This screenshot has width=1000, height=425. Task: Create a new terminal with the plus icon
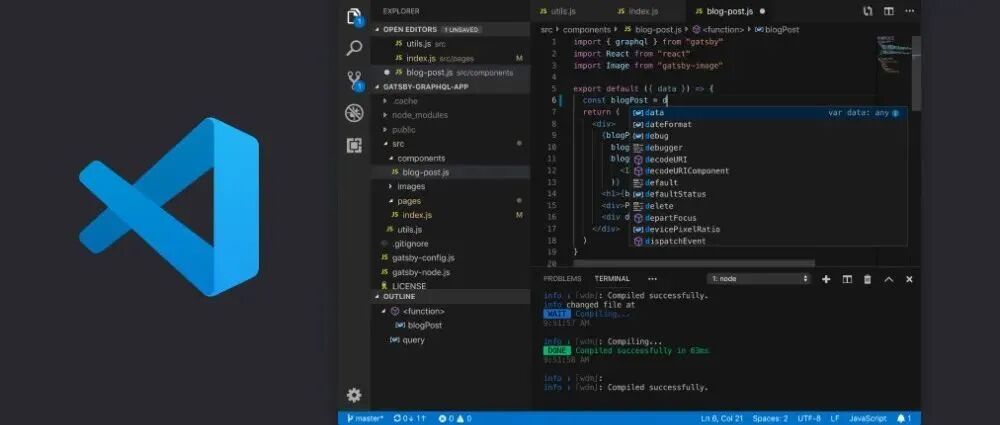(826, 279)
